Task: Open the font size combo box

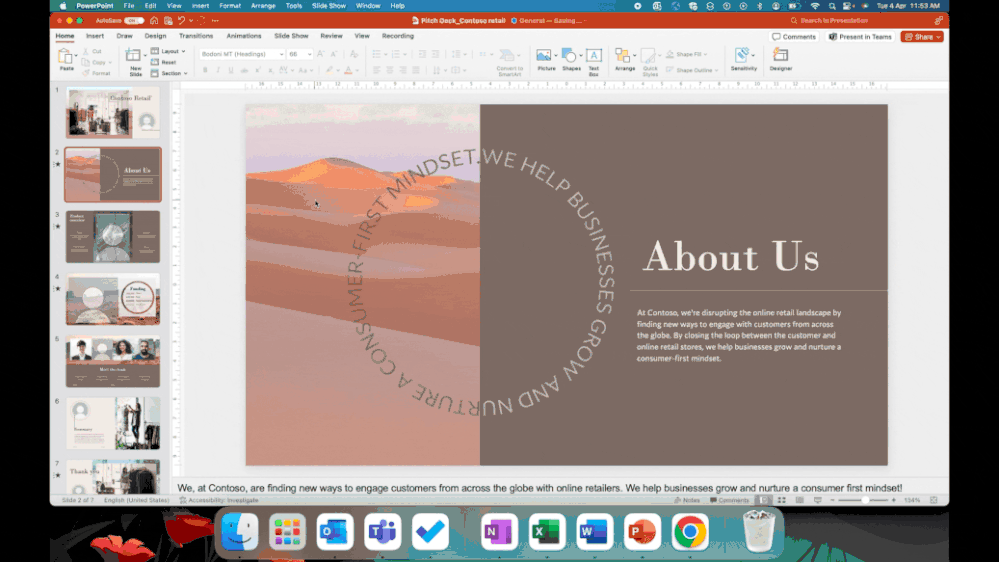Action: (299, 54)
